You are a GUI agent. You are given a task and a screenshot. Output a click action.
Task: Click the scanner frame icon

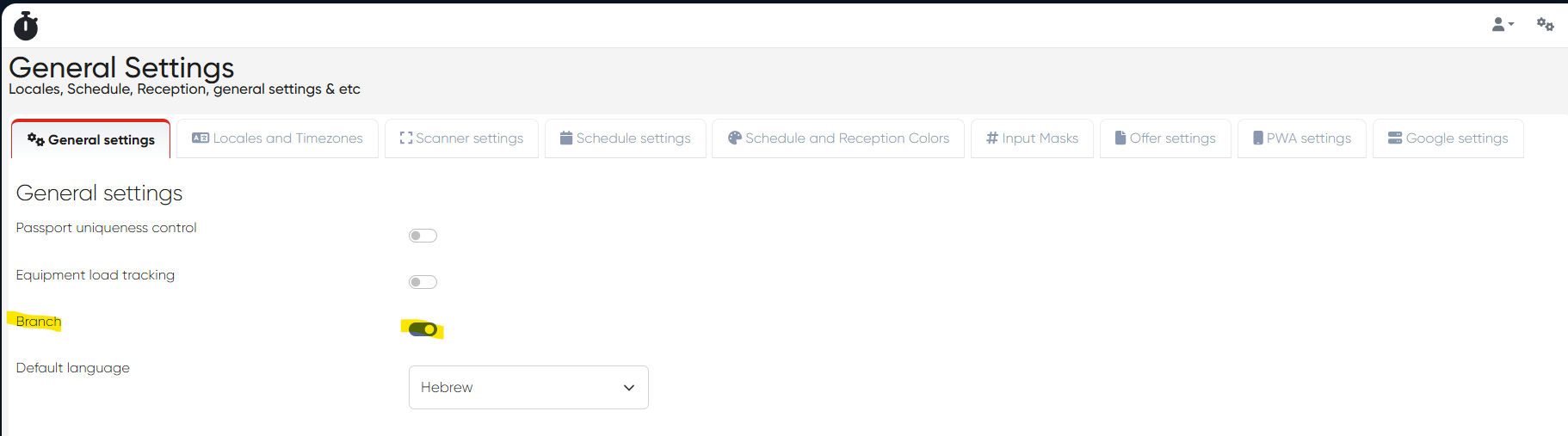point(406,138)
